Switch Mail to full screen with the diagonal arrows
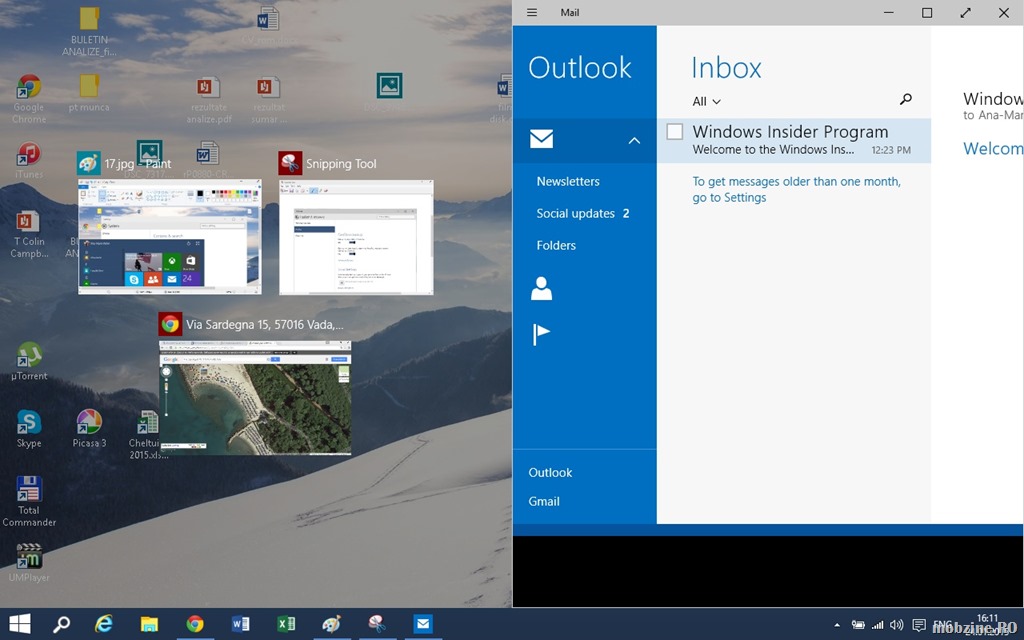The image size is (1024, 640). (x=965, y=12)
